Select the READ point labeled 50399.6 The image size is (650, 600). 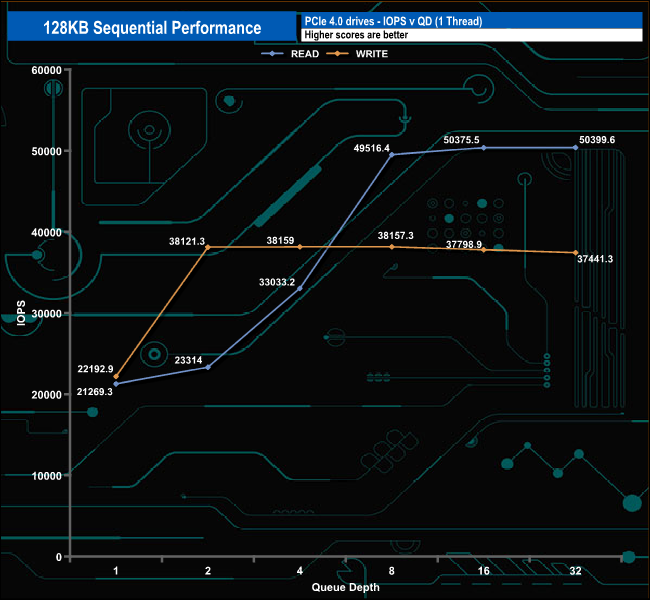click(x=576, y=148)
